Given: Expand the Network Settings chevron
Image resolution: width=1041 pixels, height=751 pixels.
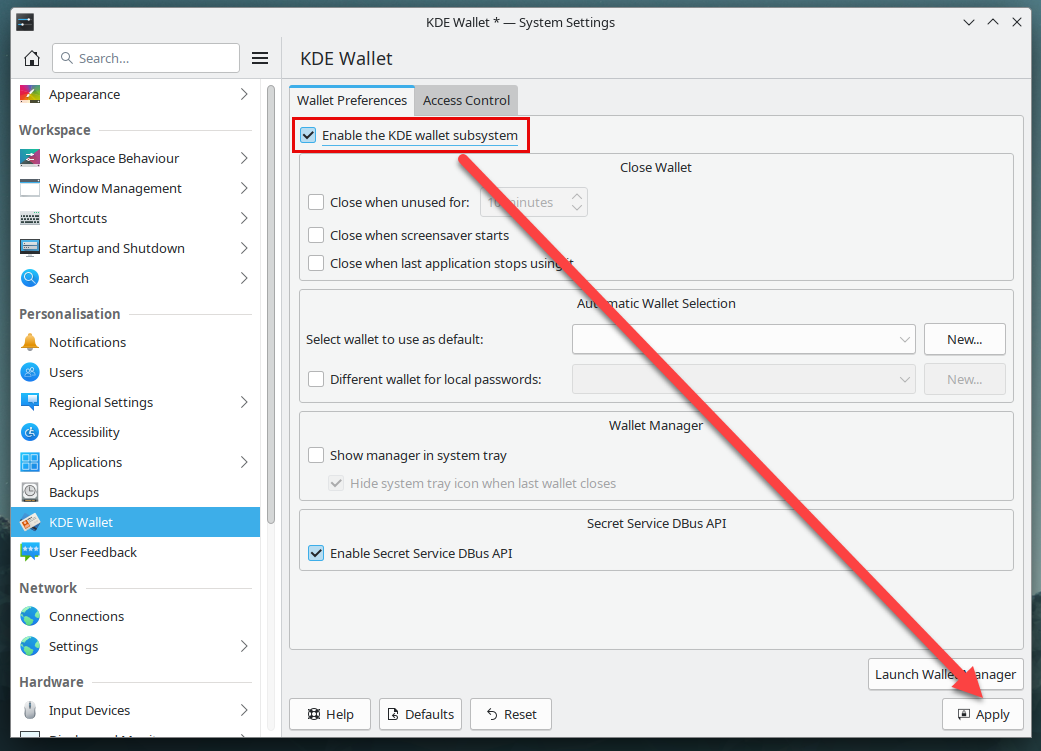Looking at the screenshot, I should [x=244, y=646].
